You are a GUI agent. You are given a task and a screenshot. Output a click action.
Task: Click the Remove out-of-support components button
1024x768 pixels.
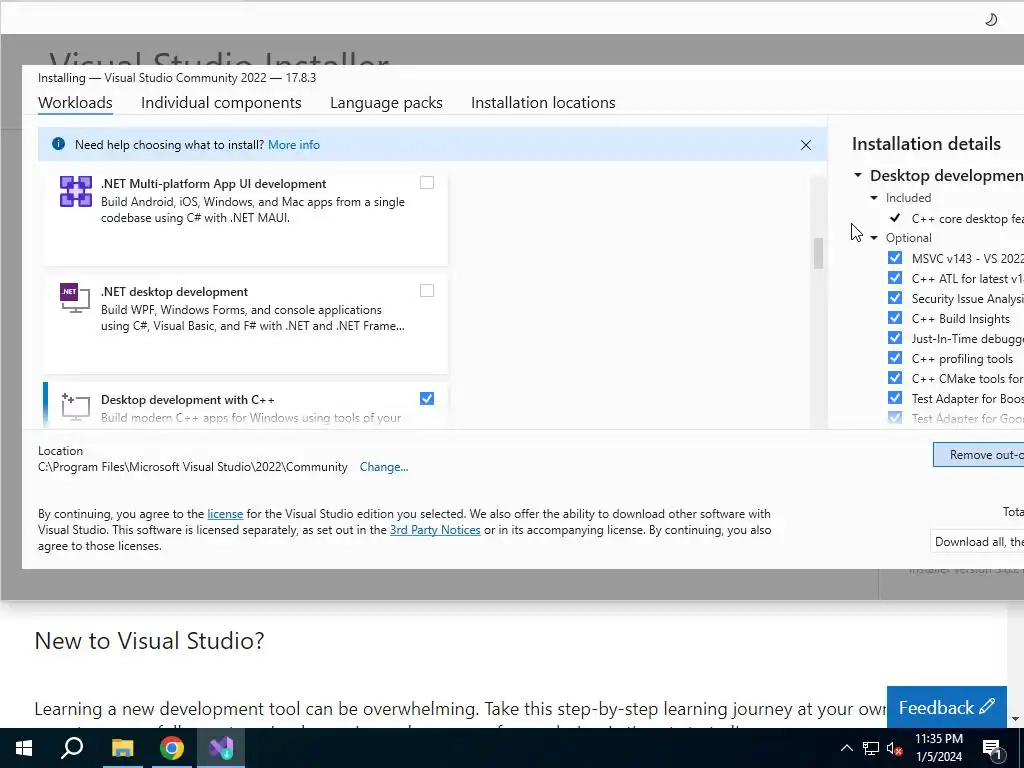(x=978, y=455)
